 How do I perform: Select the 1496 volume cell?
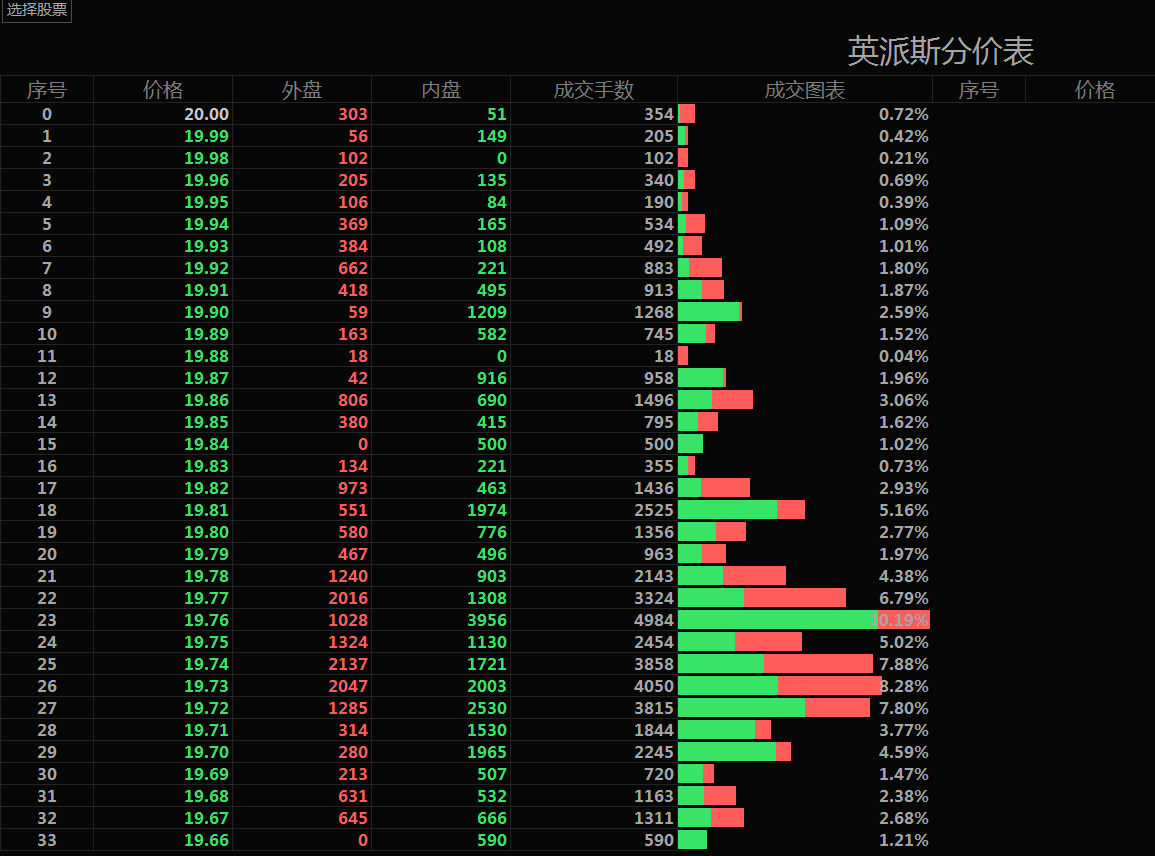[654, 400]
